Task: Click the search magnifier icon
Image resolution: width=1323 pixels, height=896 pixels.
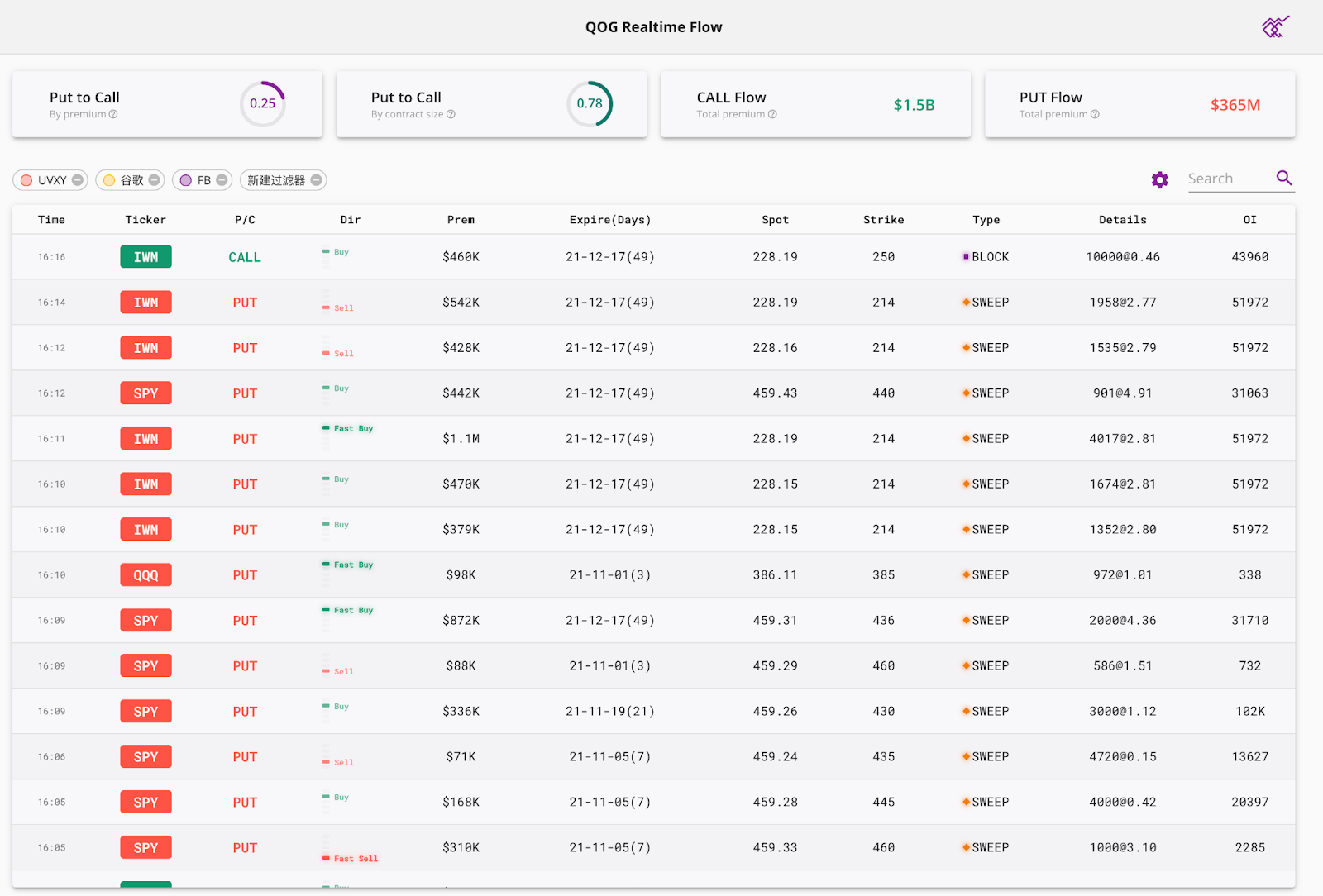Action: click(1284, 178)
